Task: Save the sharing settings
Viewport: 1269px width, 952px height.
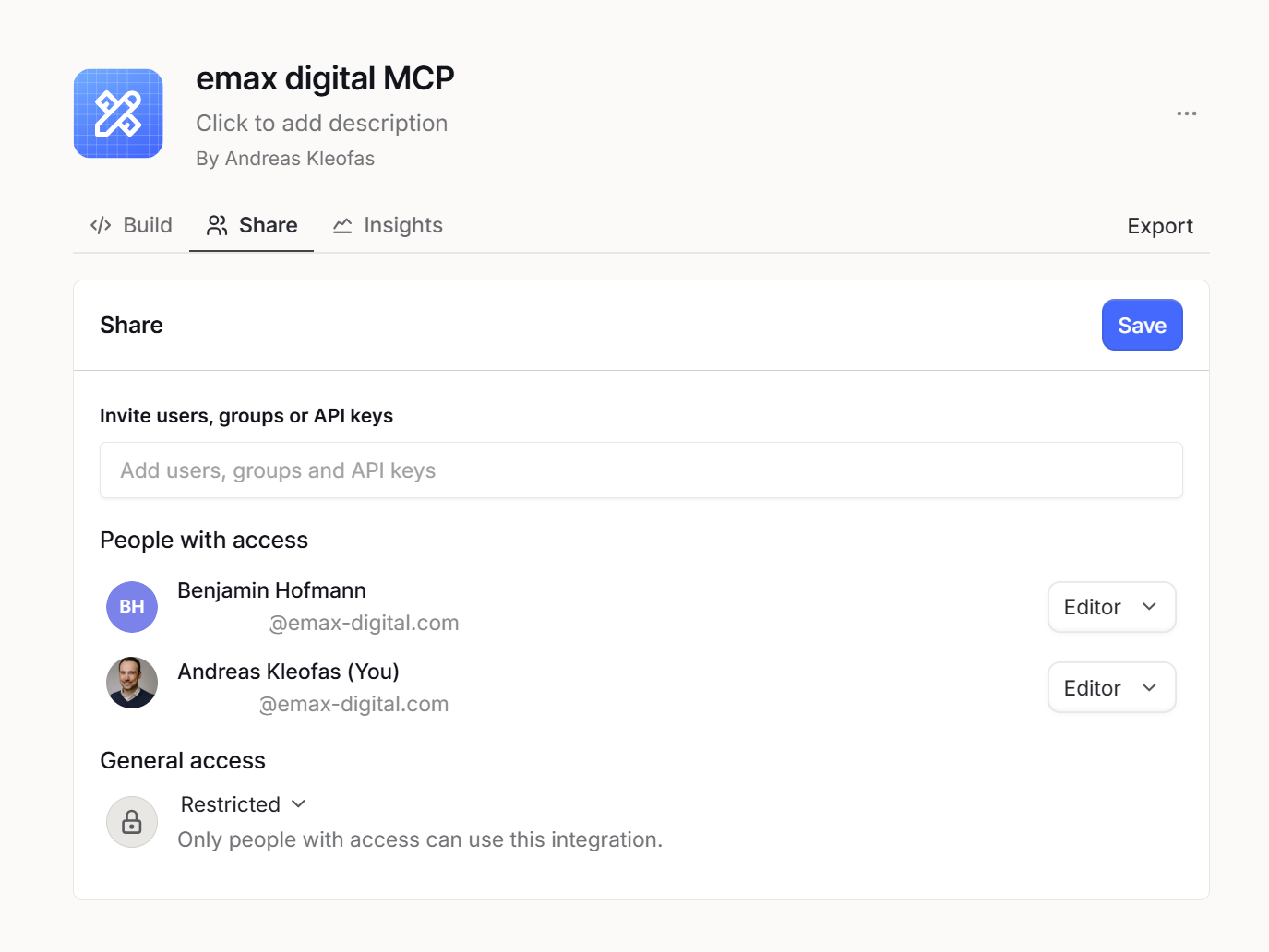Action: 1143,325
